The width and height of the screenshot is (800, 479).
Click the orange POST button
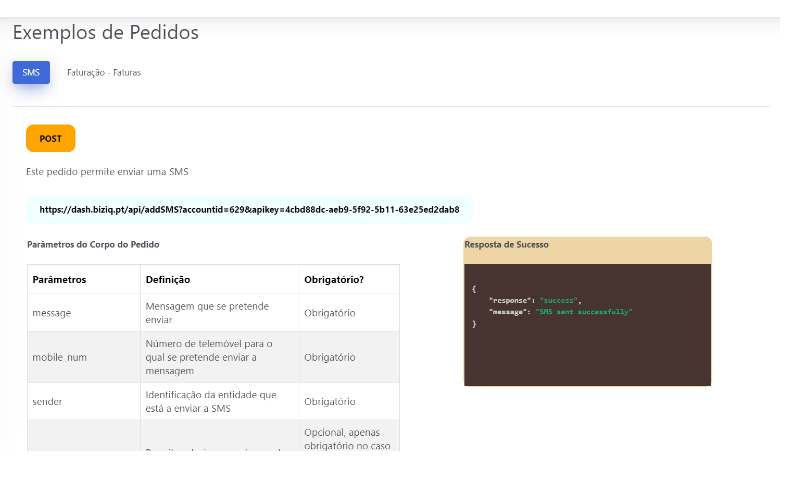click(50, 138)
